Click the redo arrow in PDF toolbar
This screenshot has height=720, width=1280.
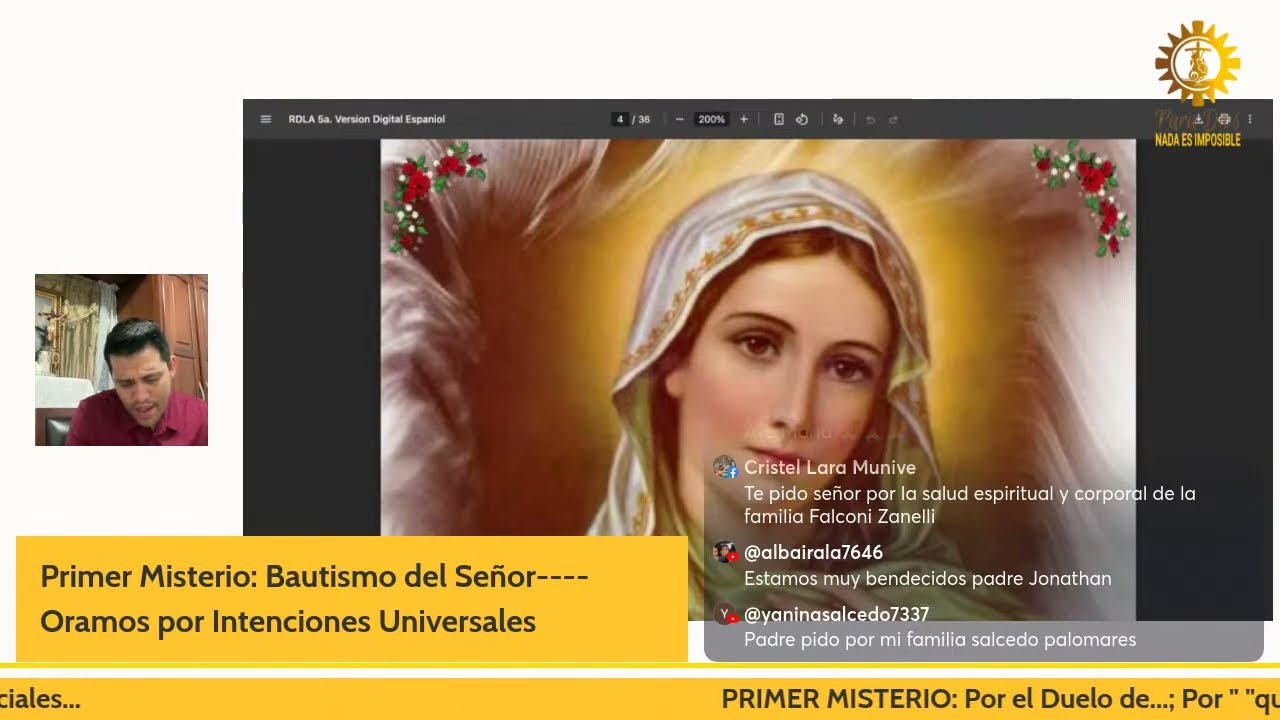894,119
